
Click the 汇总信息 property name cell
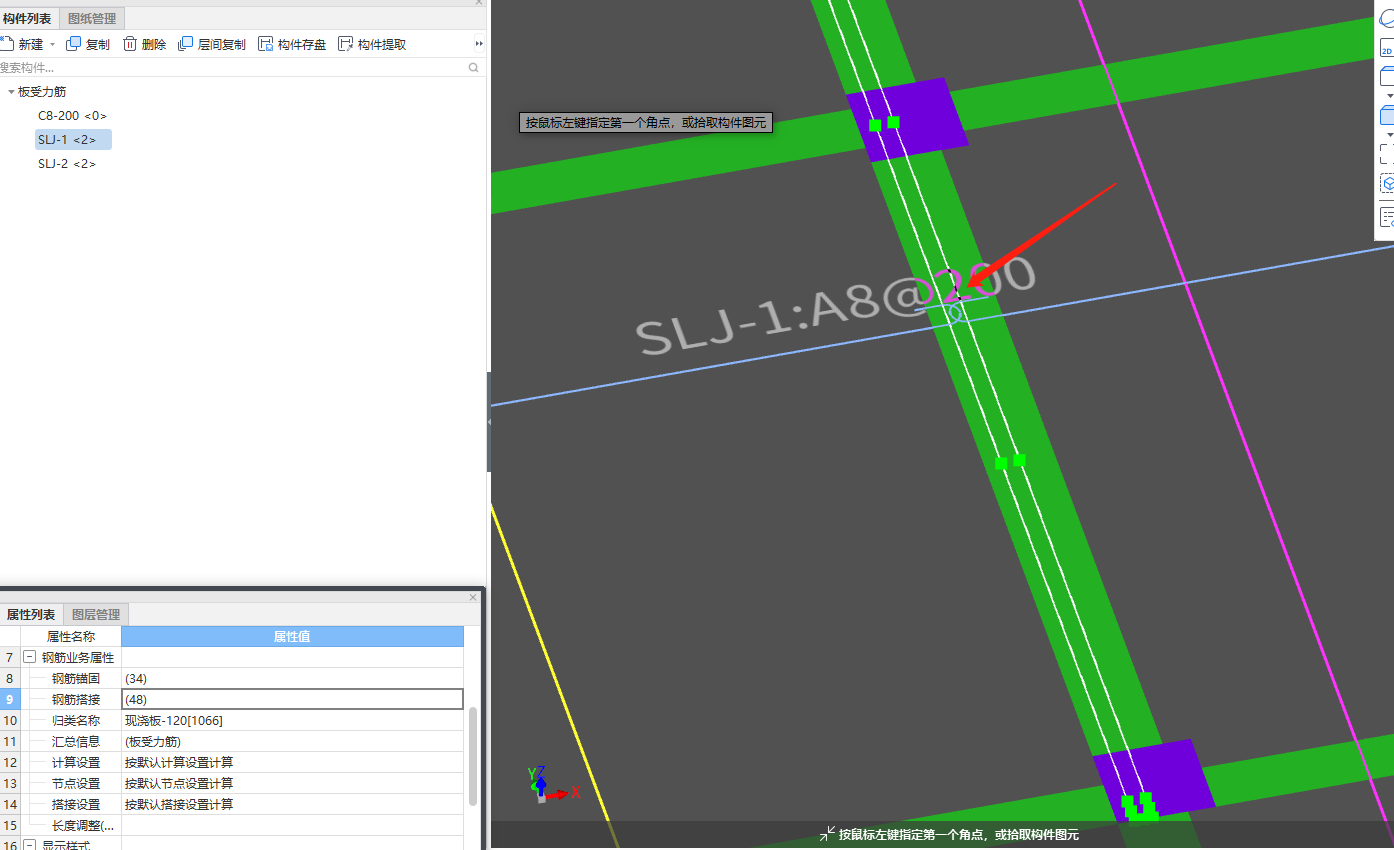coord(76,741)
